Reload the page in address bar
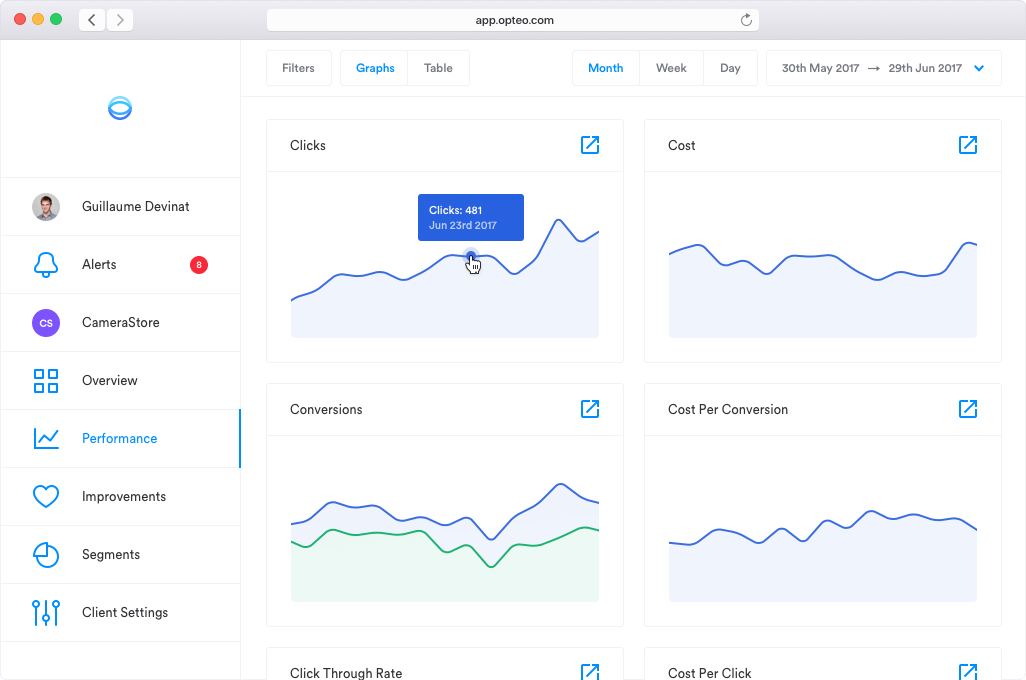Screen dimensions: 1026x680 pos(746,20)
